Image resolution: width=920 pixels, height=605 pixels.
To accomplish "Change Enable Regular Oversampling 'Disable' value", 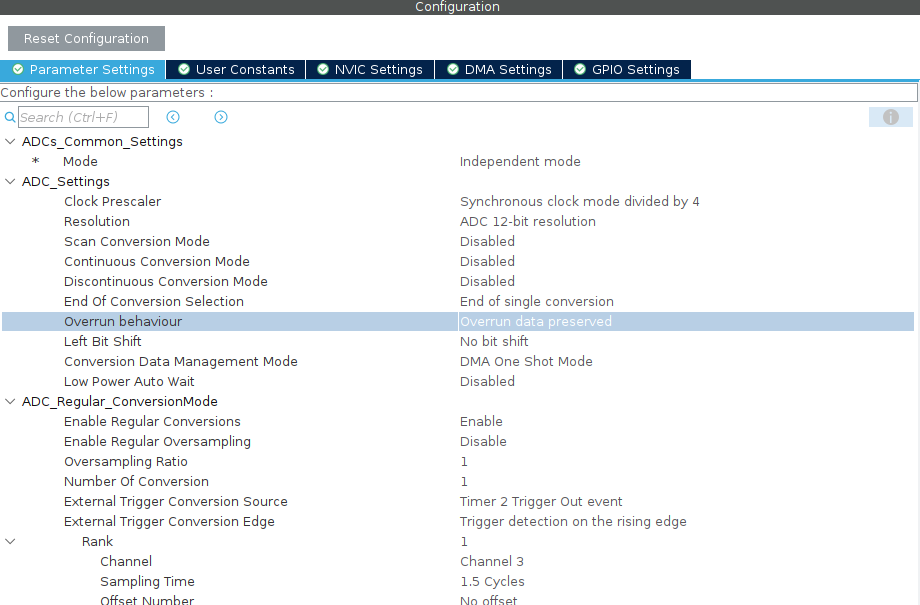I will pos(483,441).
